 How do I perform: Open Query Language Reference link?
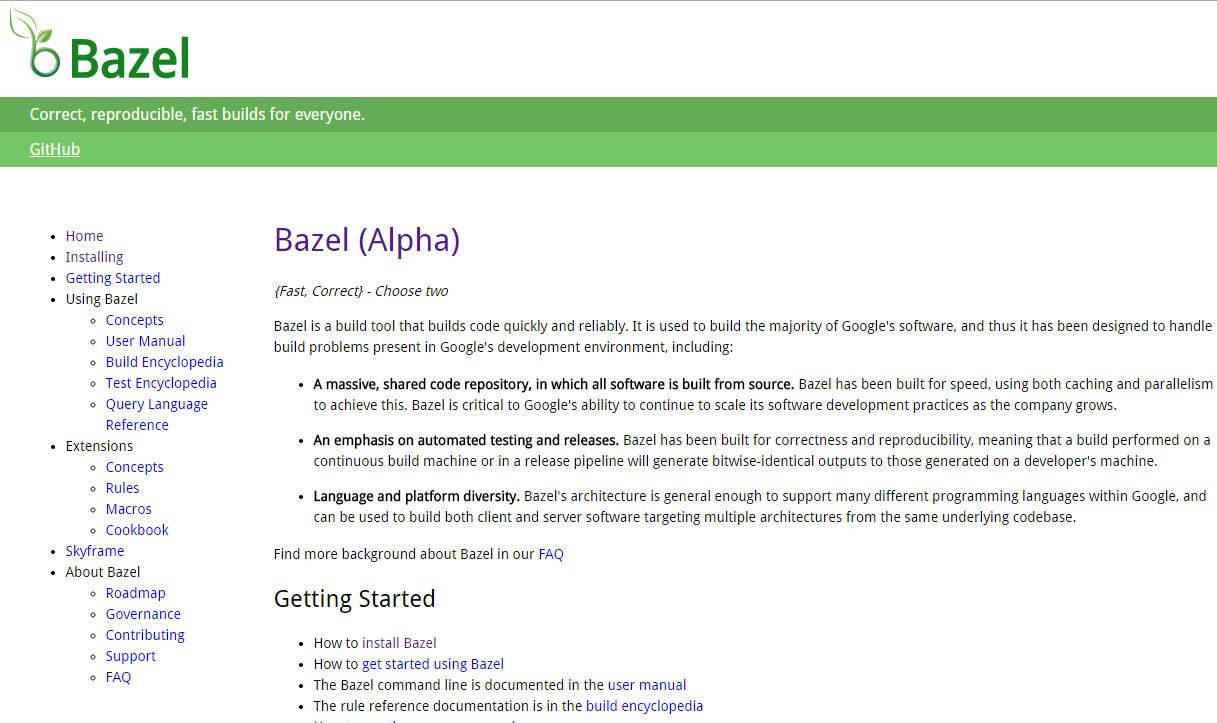pyautogui.click(x=157, y=414)
